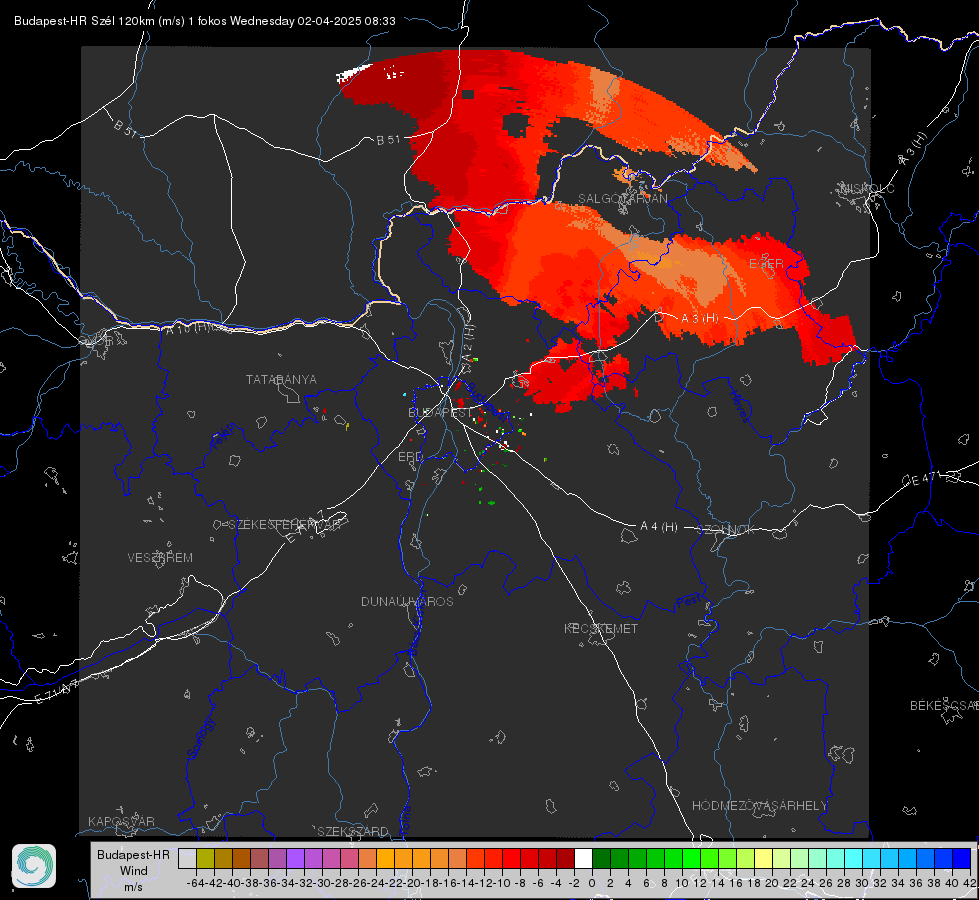The image size is (979, 900).
Task: Select the white swatch in the wind legend
Action: pyautogui.click(x=583, y=858)
